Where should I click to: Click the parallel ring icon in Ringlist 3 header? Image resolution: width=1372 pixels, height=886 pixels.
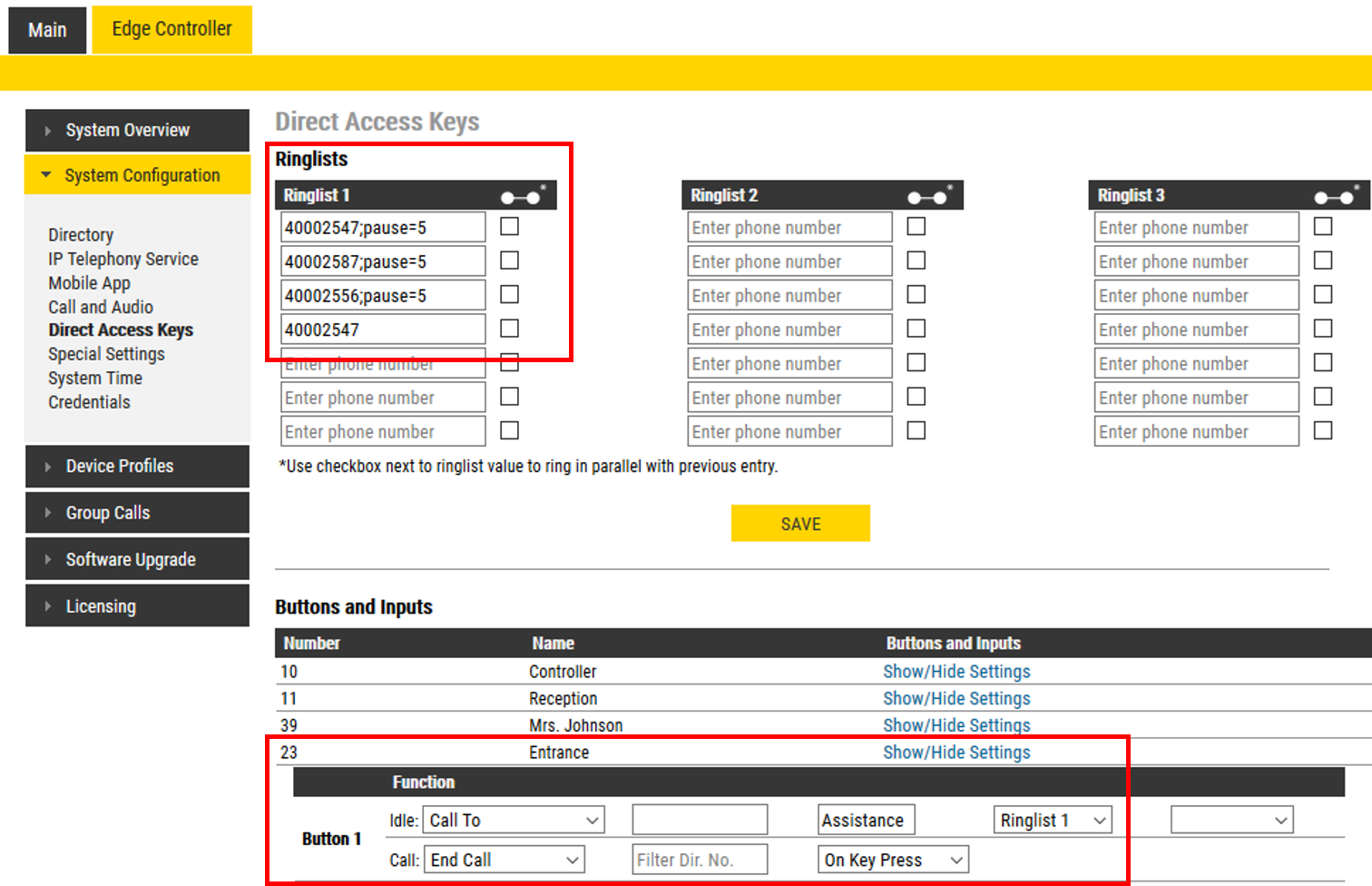[1337, 196]
